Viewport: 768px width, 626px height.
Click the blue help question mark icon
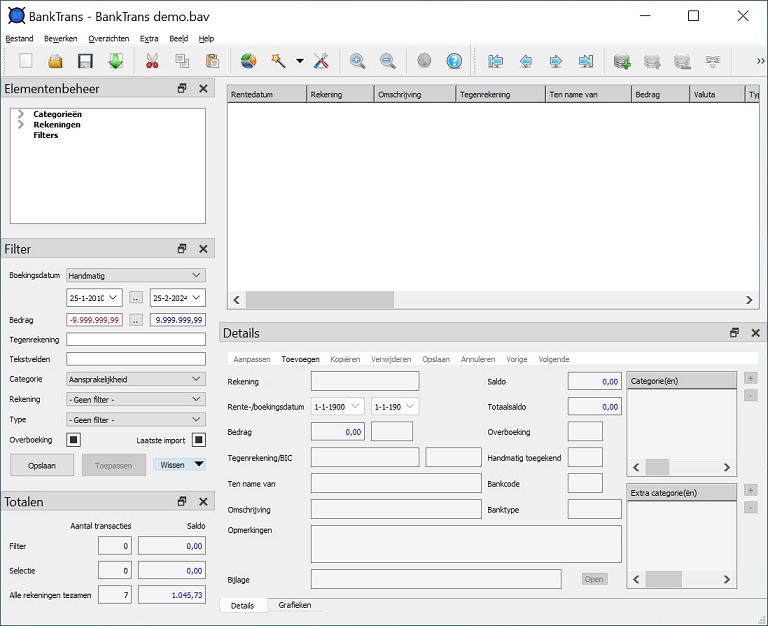[x=454, y=61]
